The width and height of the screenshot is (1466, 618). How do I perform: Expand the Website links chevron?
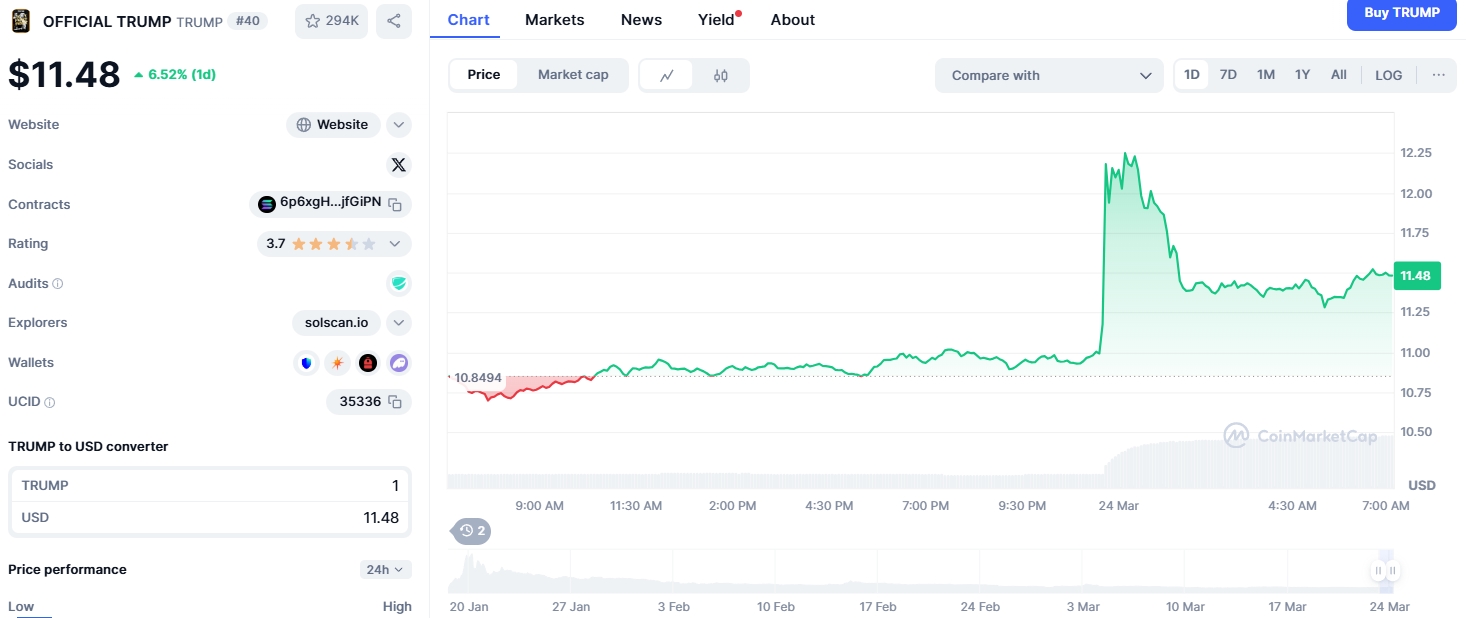(399, 125)
